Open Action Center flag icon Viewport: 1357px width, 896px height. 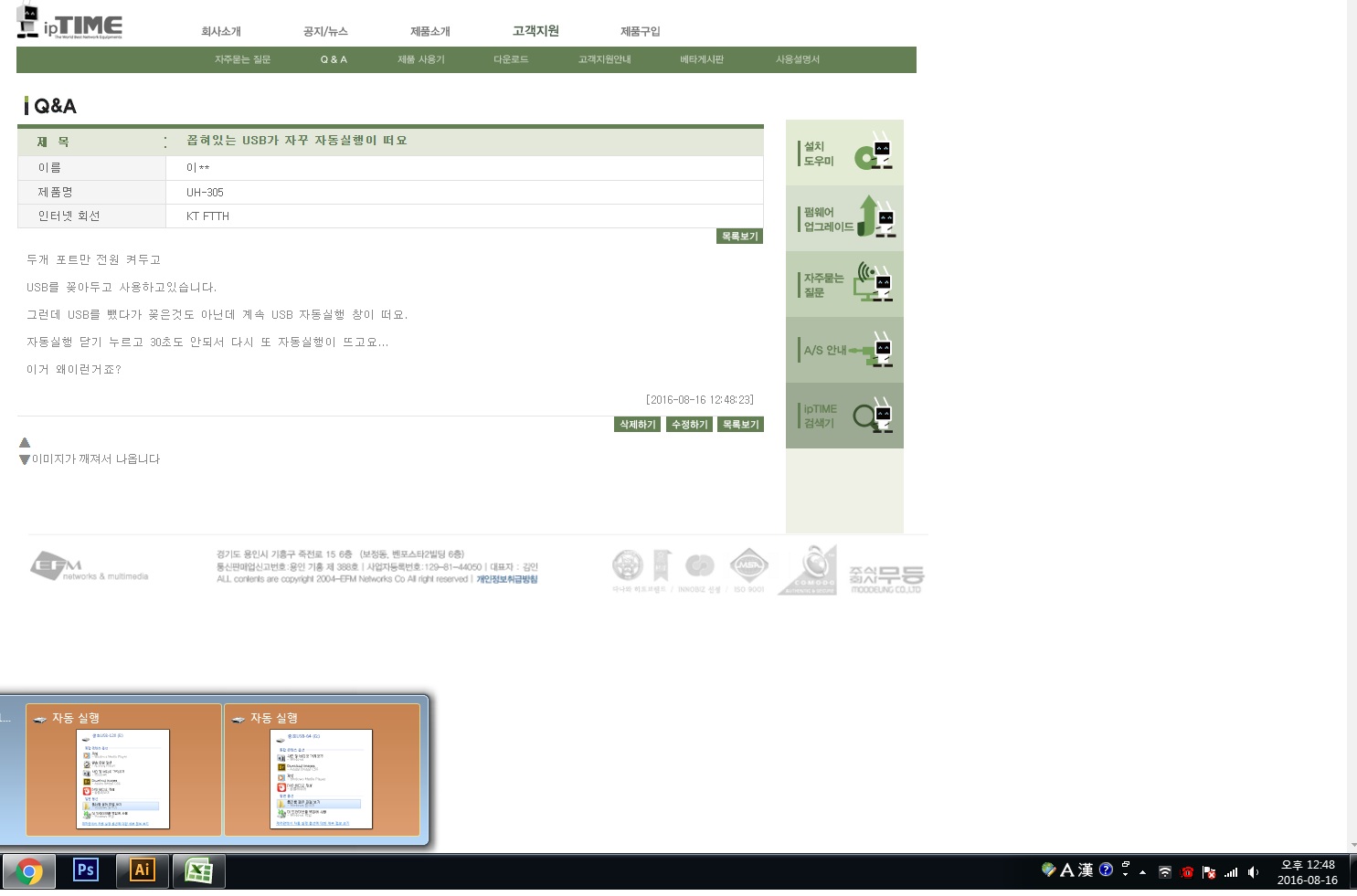point(1209,872)
